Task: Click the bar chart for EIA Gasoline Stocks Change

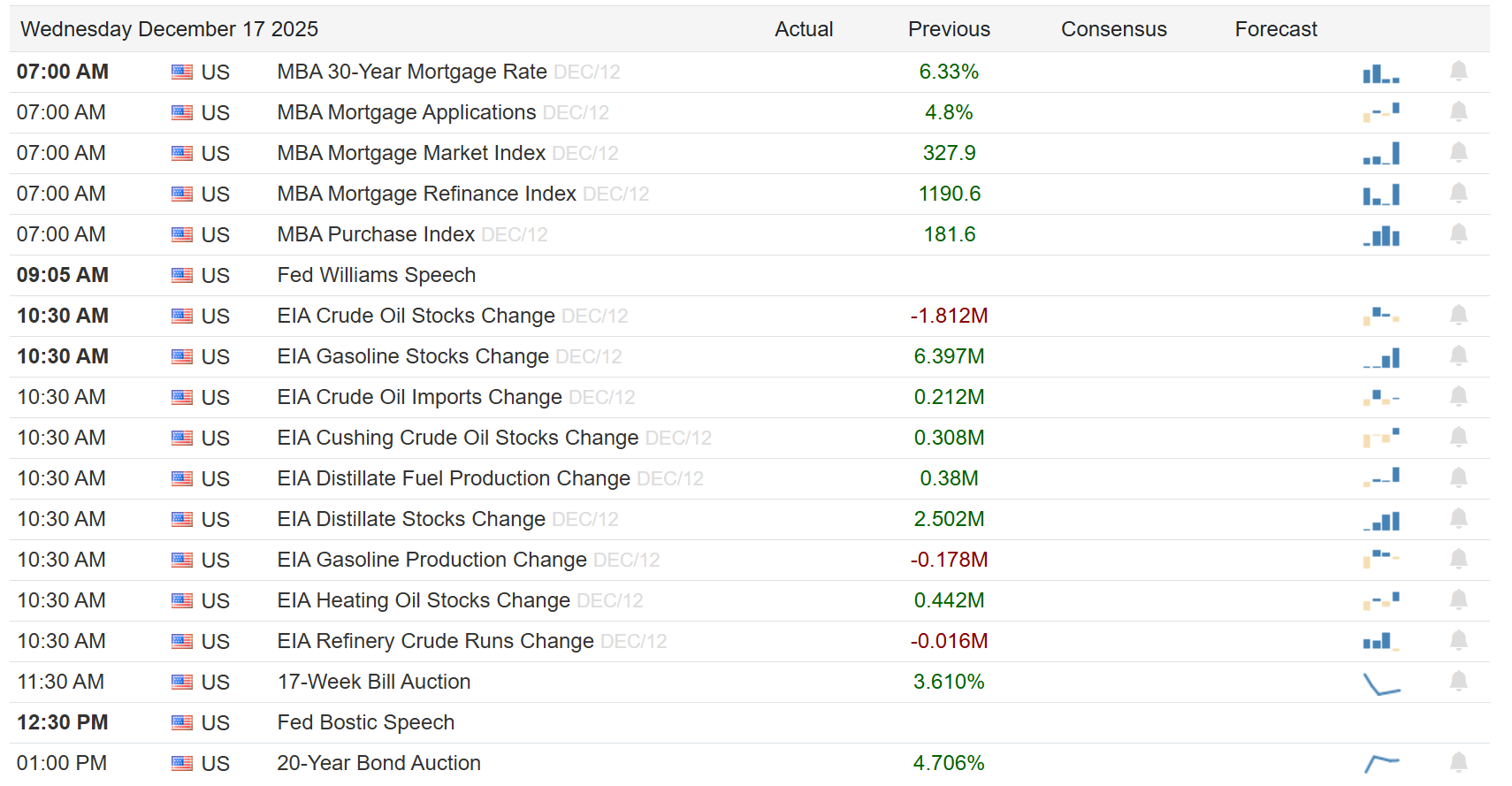Action: click(1381, 357)
